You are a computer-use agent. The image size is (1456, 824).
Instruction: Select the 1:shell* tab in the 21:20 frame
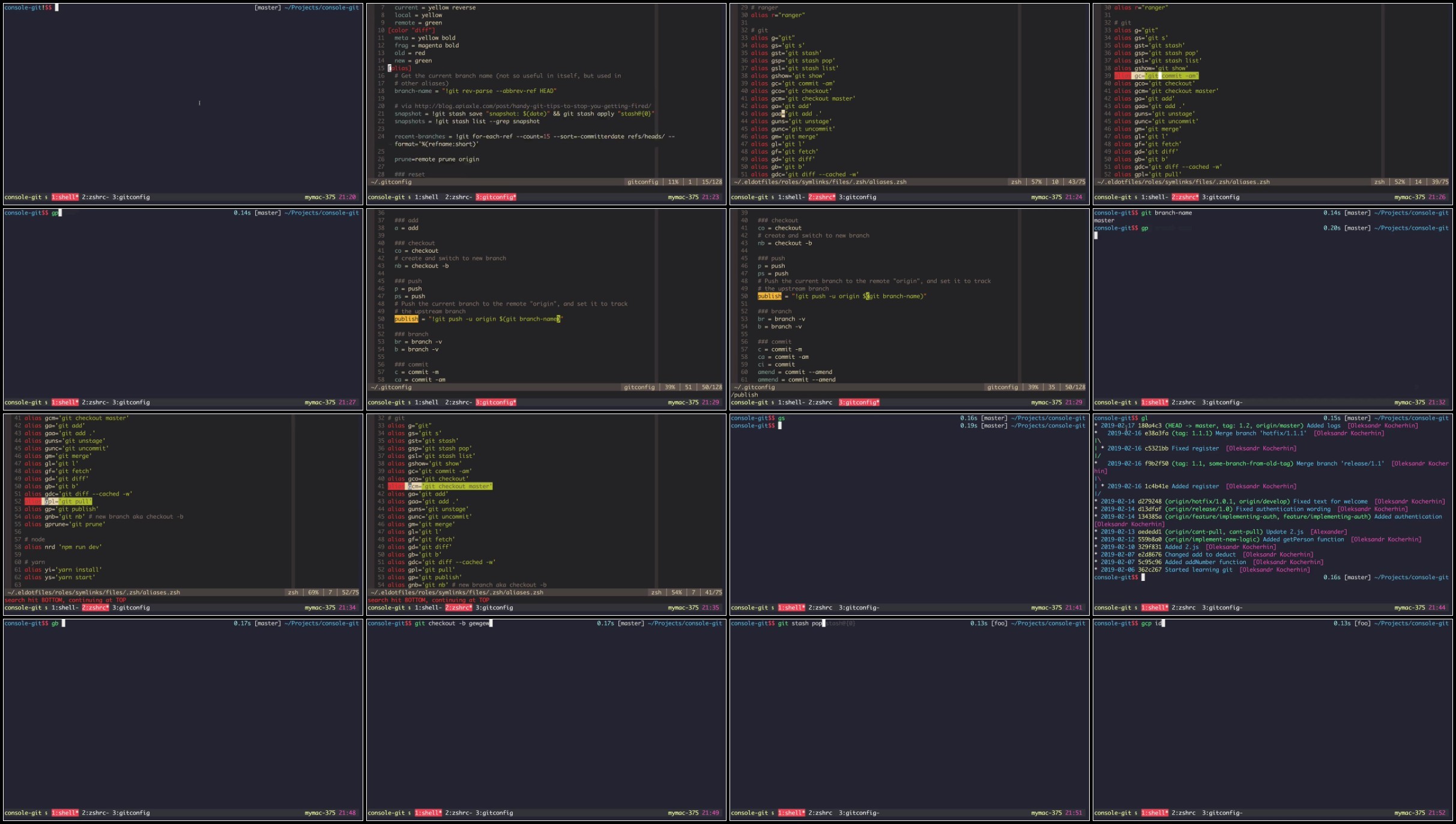click(65, 197)
